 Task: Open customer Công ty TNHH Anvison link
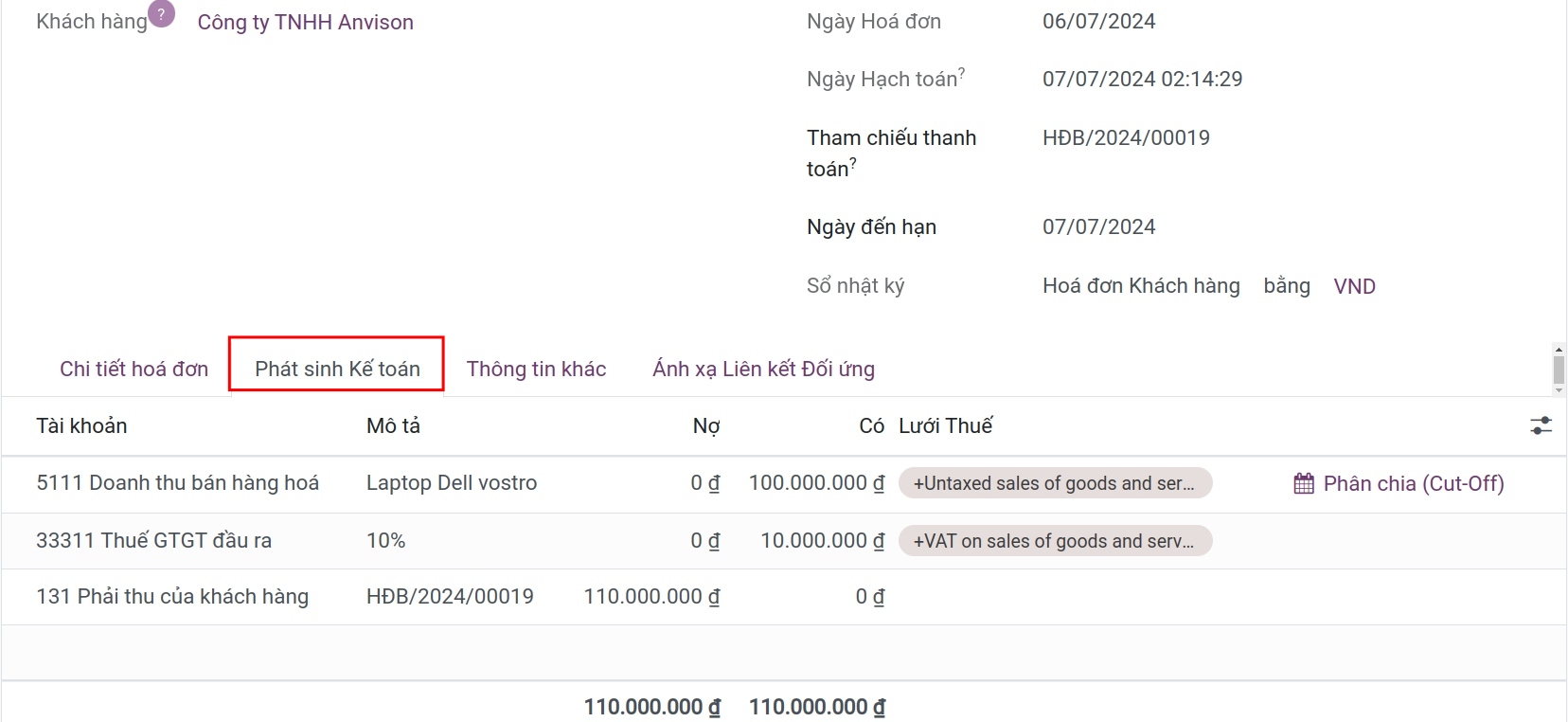[305, 22]
